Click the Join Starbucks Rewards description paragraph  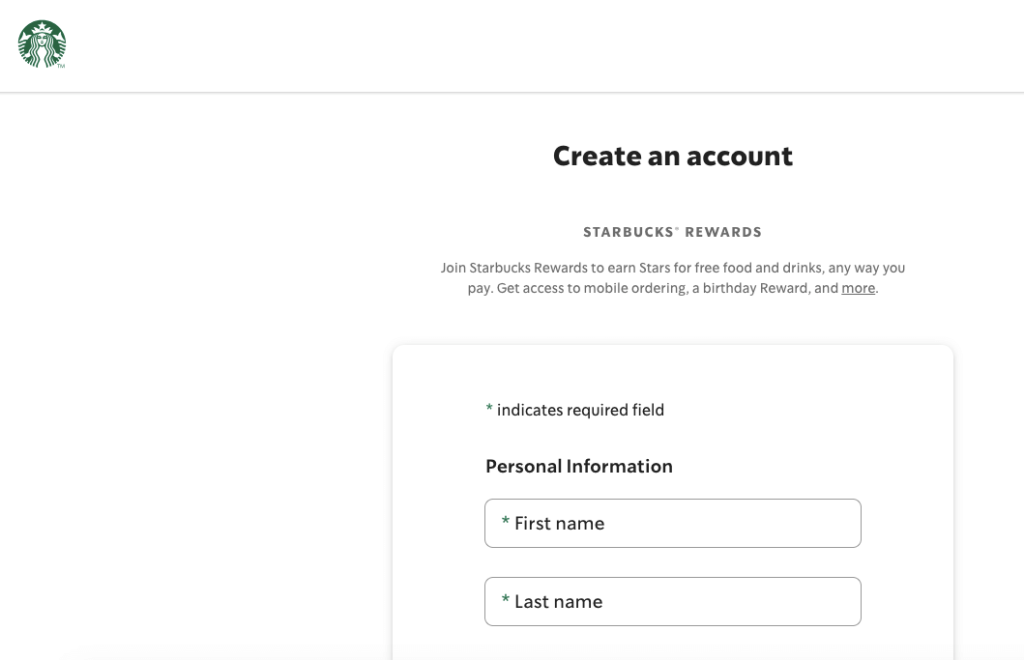click(x=672, y=277)
